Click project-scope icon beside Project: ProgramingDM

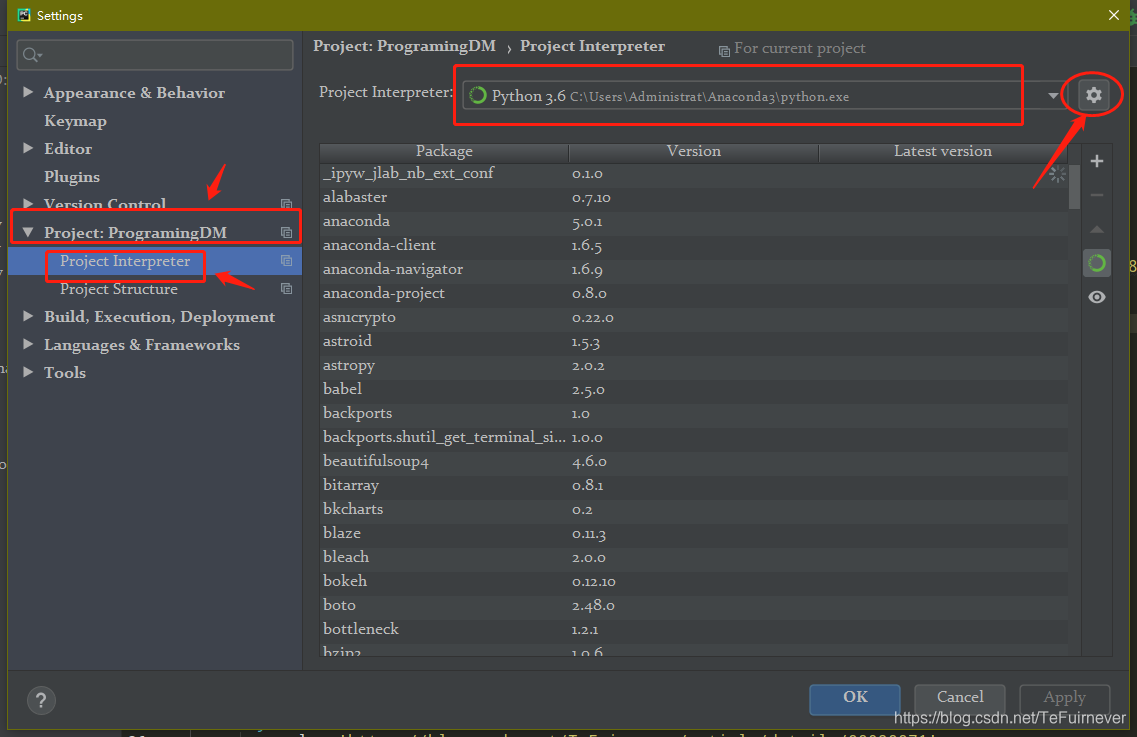(x=286, y=232)
